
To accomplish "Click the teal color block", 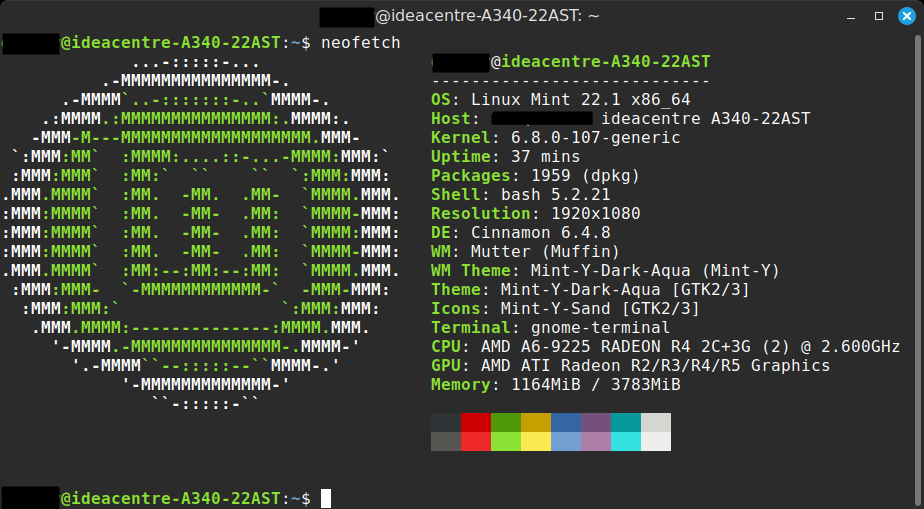I will coord(626,422).
